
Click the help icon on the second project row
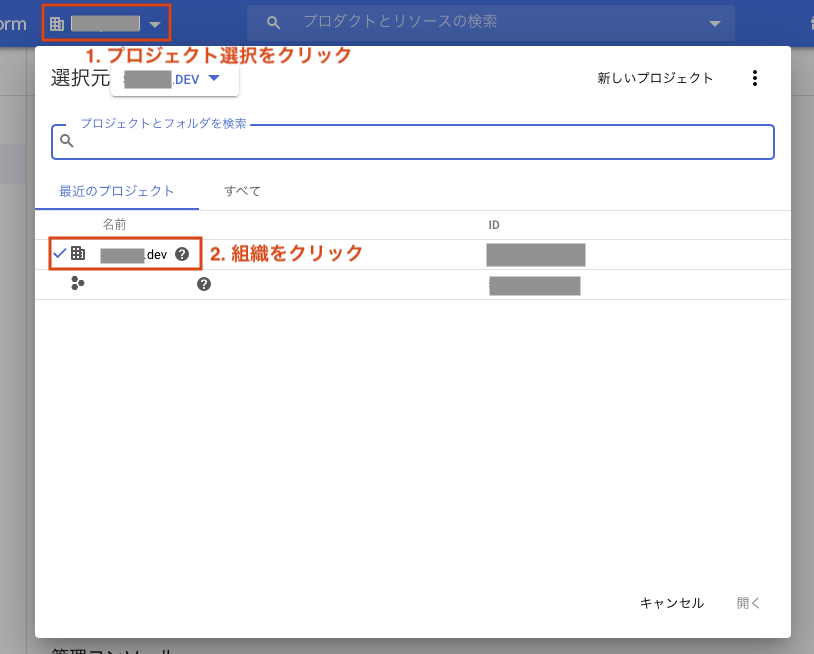[x=203, y=286]
